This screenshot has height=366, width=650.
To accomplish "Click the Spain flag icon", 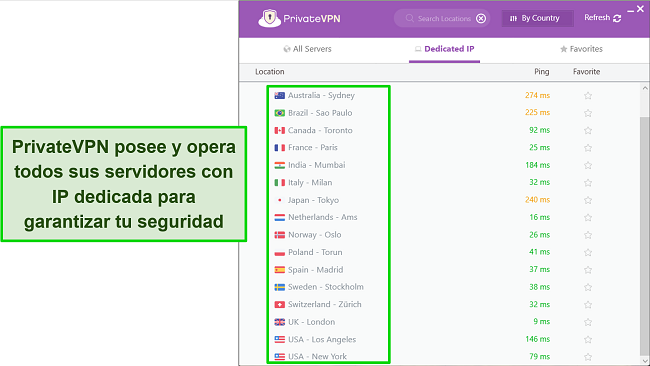I will [280, 269].
